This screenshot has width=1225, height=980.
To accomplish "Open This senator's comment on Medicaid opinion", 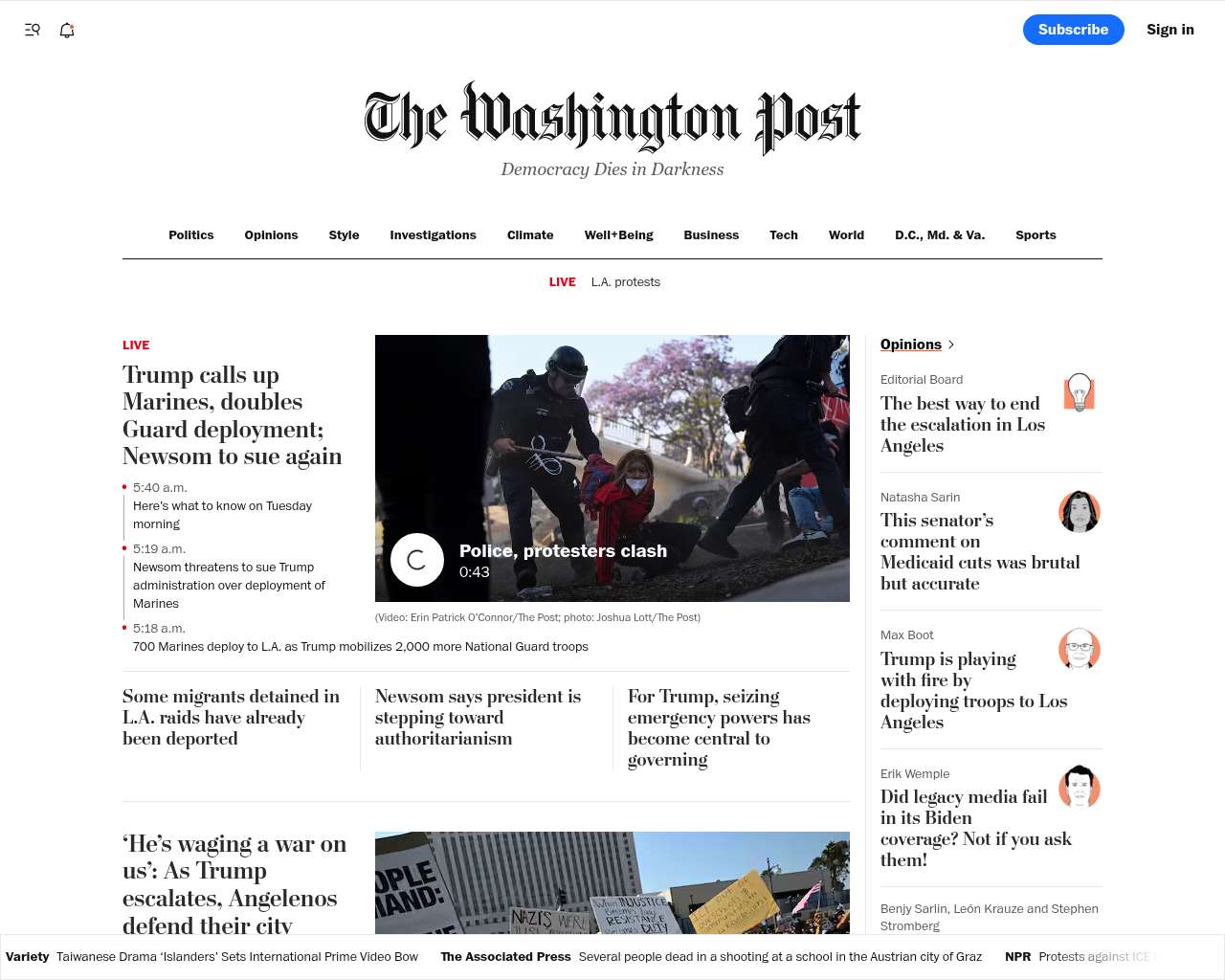I will tap(980, 552).
